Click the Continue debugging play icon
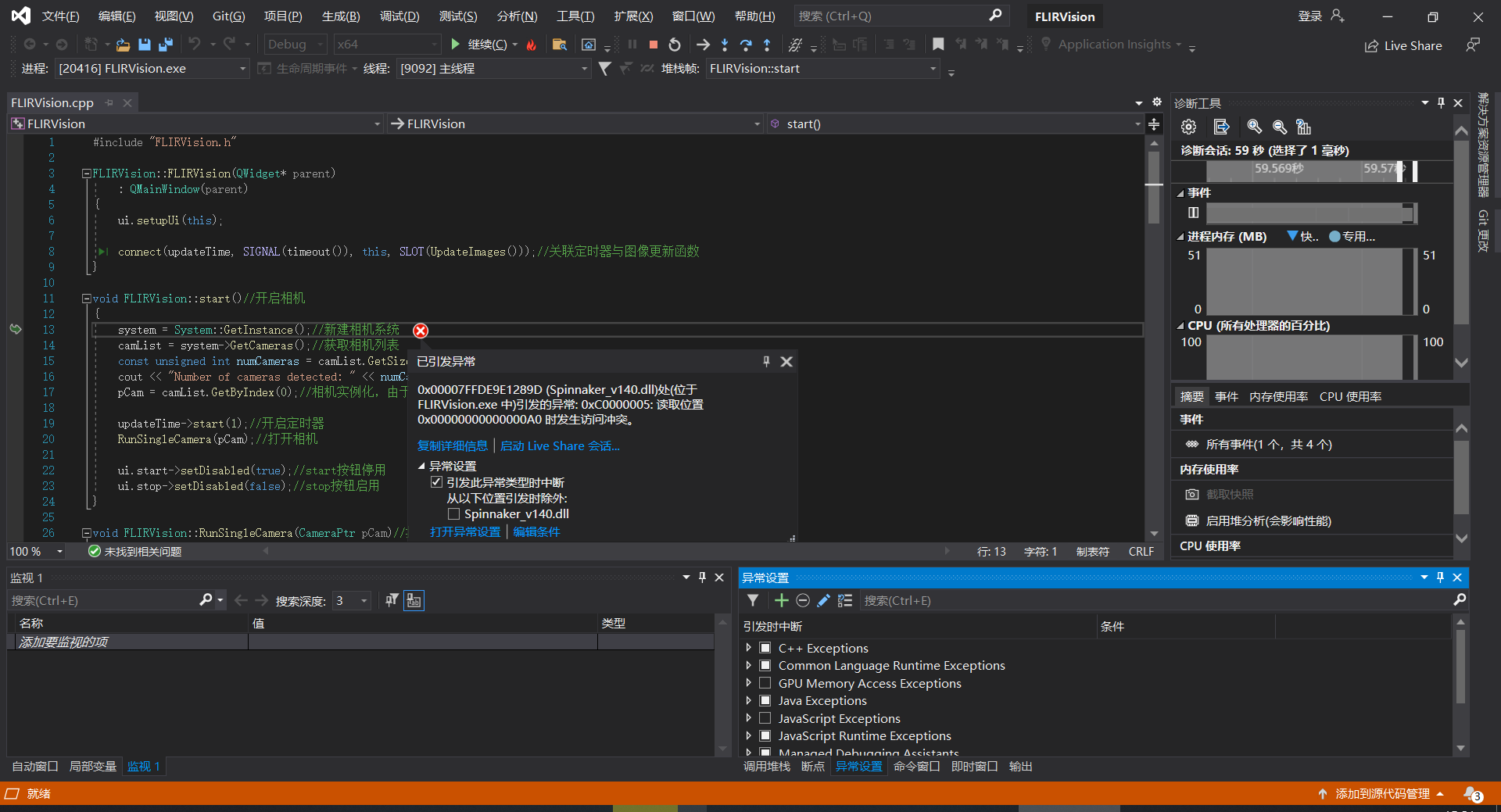This screenshot has height=812, width=1501. pyautogui.click(x=456, y=45)
